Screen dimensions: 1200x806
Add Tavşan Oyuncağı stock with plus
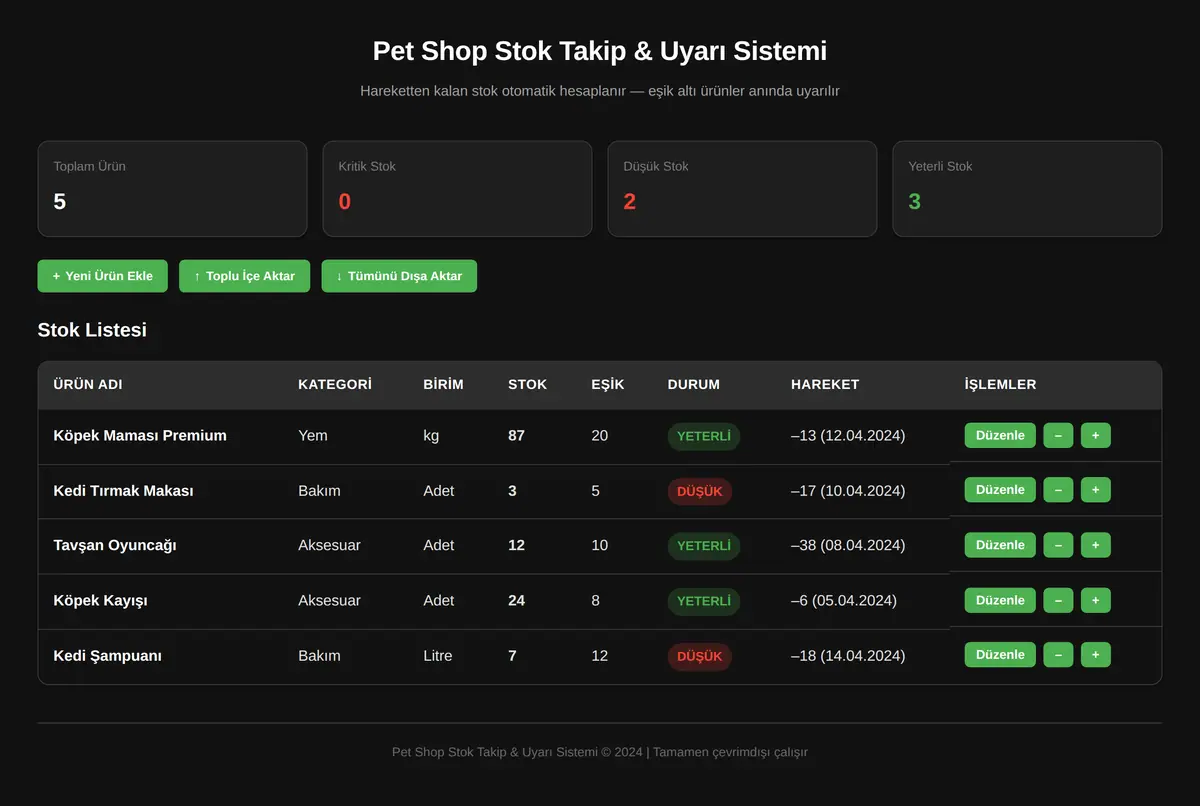[x=1095, y=545]
